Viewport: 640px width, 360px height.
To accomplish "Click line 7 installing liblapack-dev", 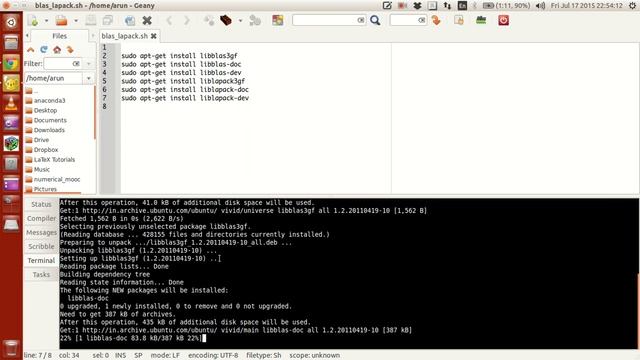I will click(185, 98).
